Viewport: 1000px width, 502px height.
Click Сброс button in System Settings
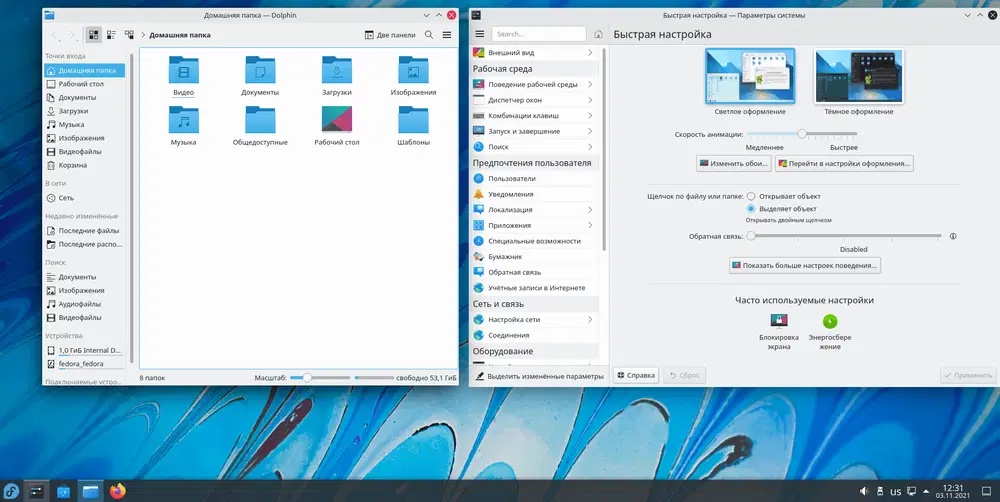pos(684,376)
